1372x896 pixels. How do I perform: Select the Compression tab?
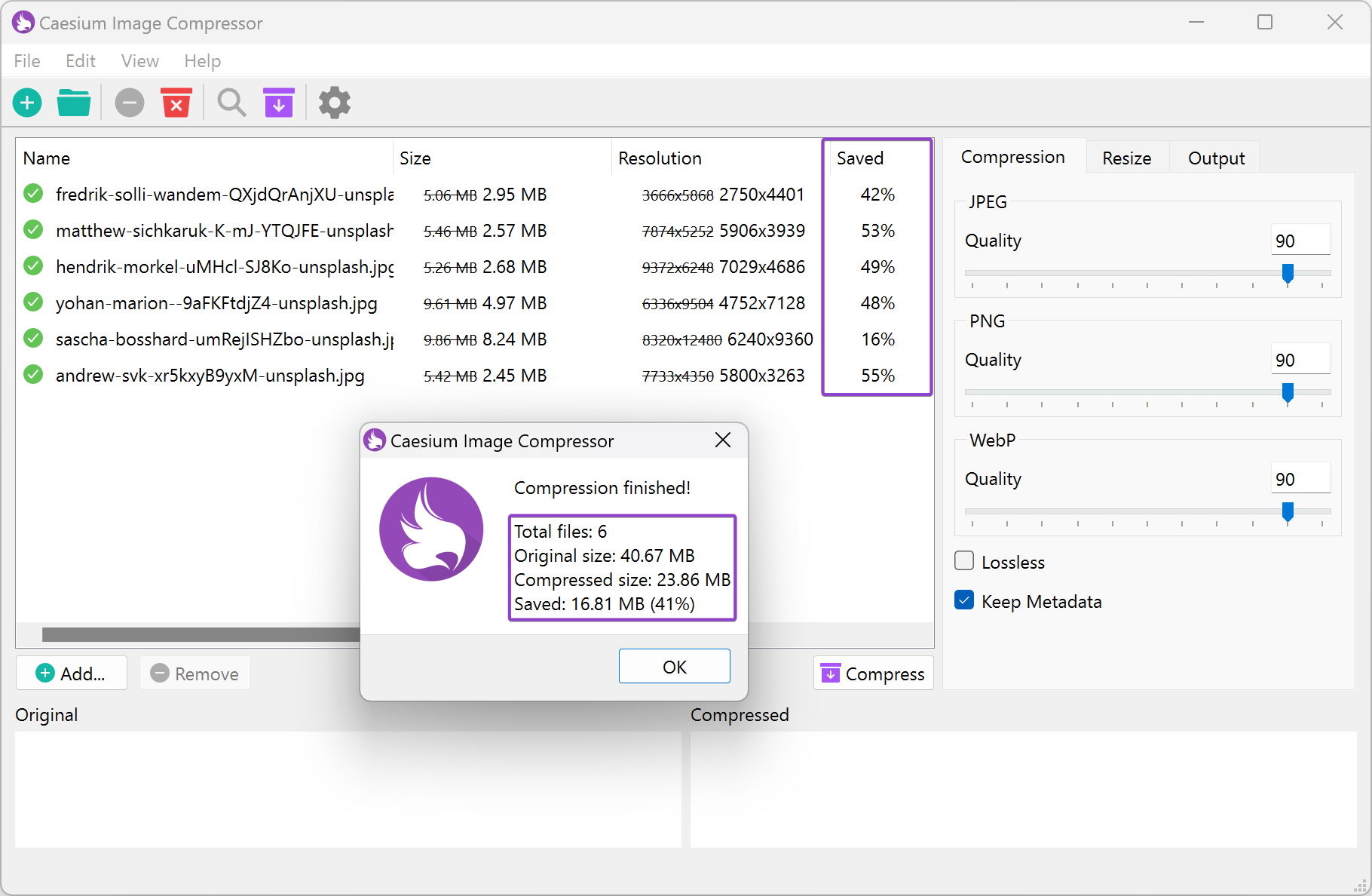coord(1013,157)
